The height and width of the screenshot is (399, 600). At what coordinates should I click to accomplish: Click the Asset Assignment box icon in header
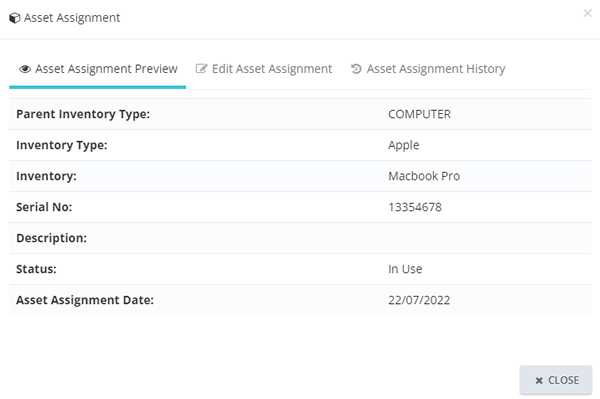(15, 18)
